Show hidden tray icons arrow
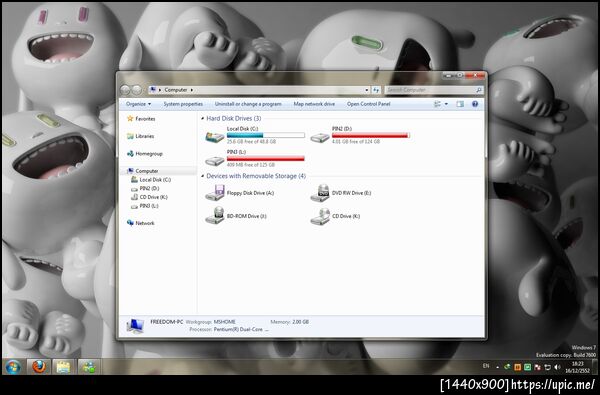 pyautogui.click(x=497, y=367)
